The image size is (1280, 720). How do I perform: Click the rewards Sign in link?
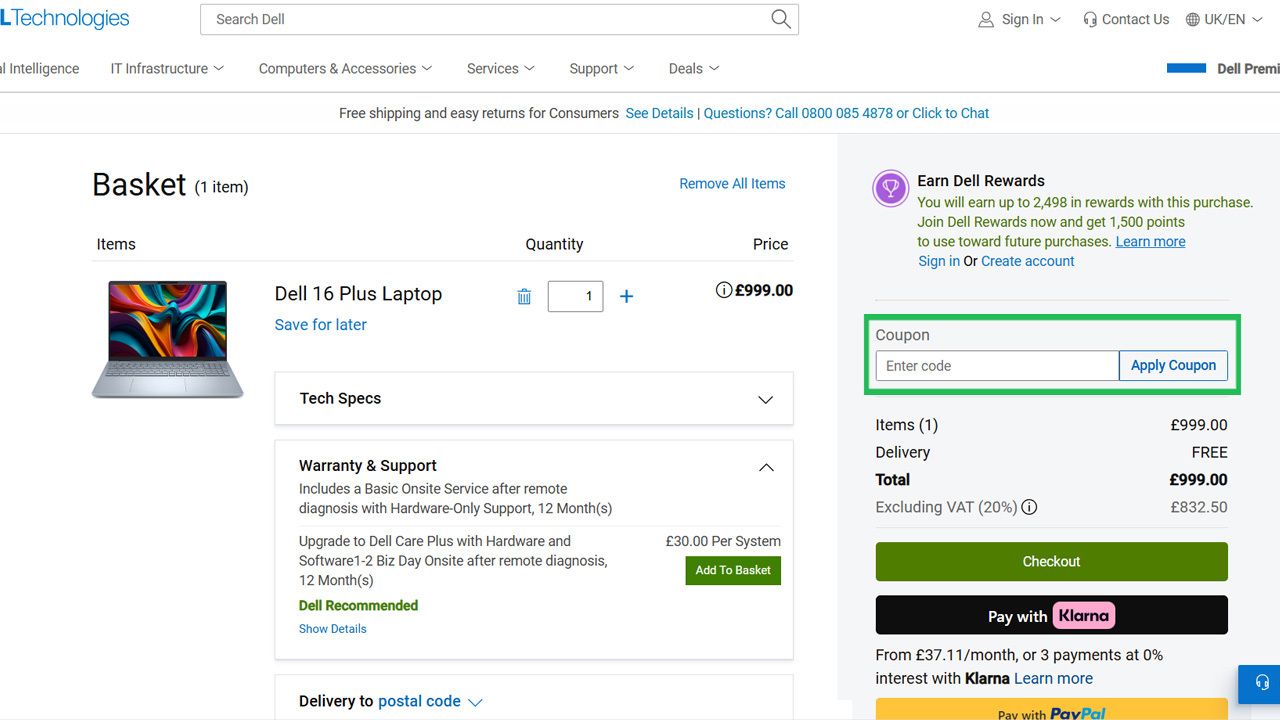(x=939, y=261)
